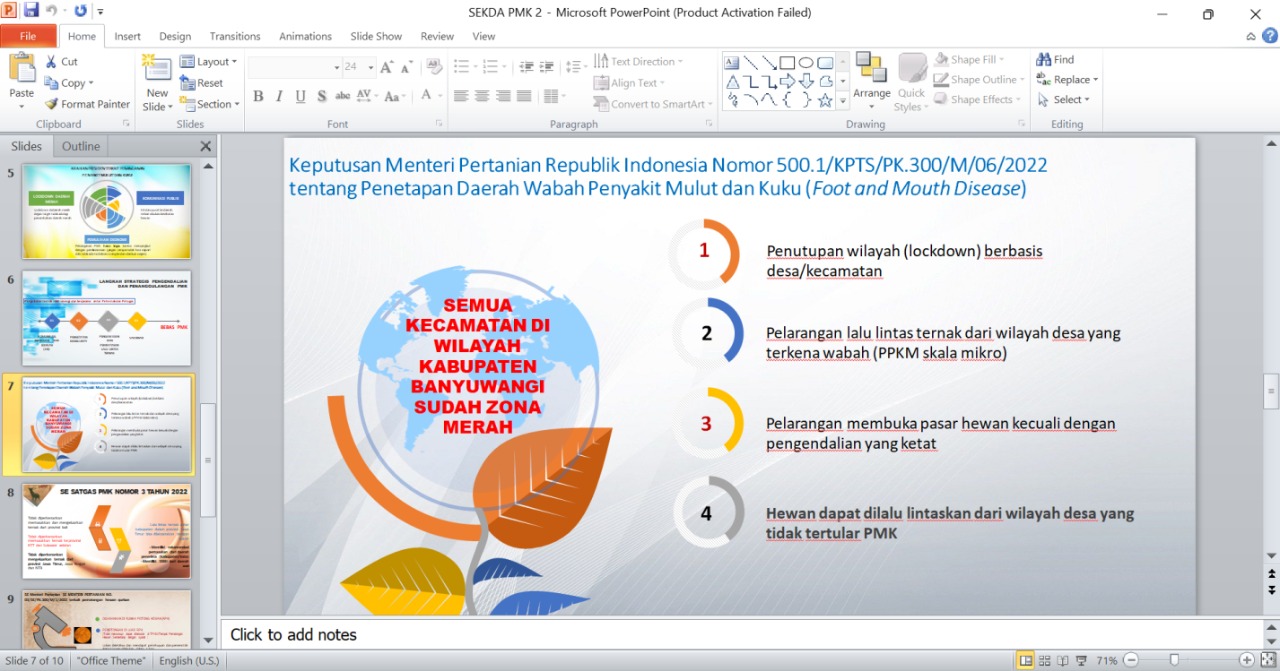Open the Text Direction dropdown
This screenshot has width=1280, height=671.
pos(638,60)
